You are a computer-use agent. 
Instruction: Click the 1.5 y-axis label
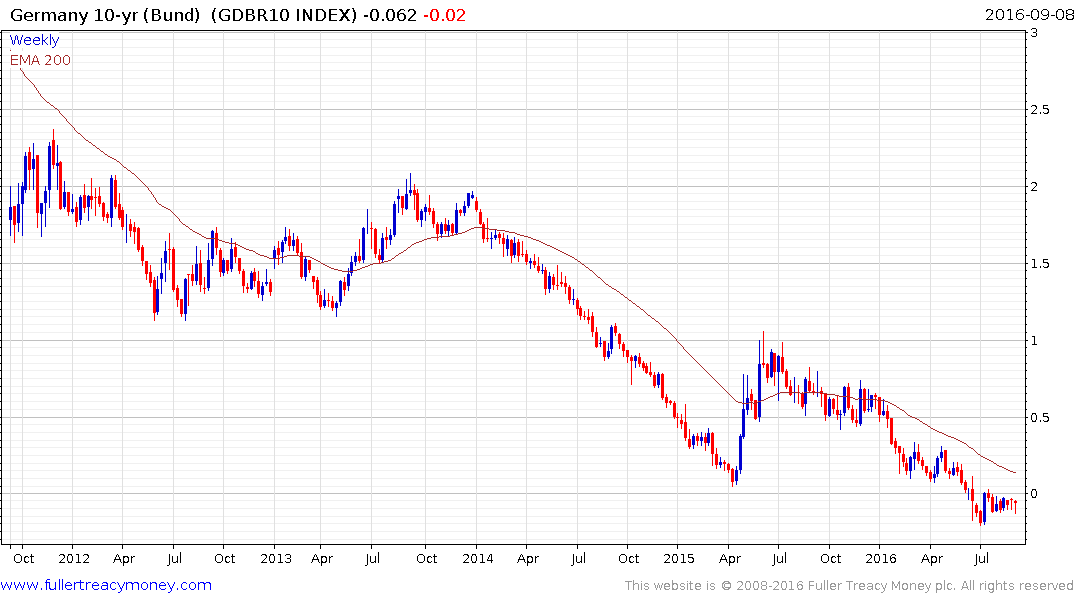click(x=1040, y=264)
